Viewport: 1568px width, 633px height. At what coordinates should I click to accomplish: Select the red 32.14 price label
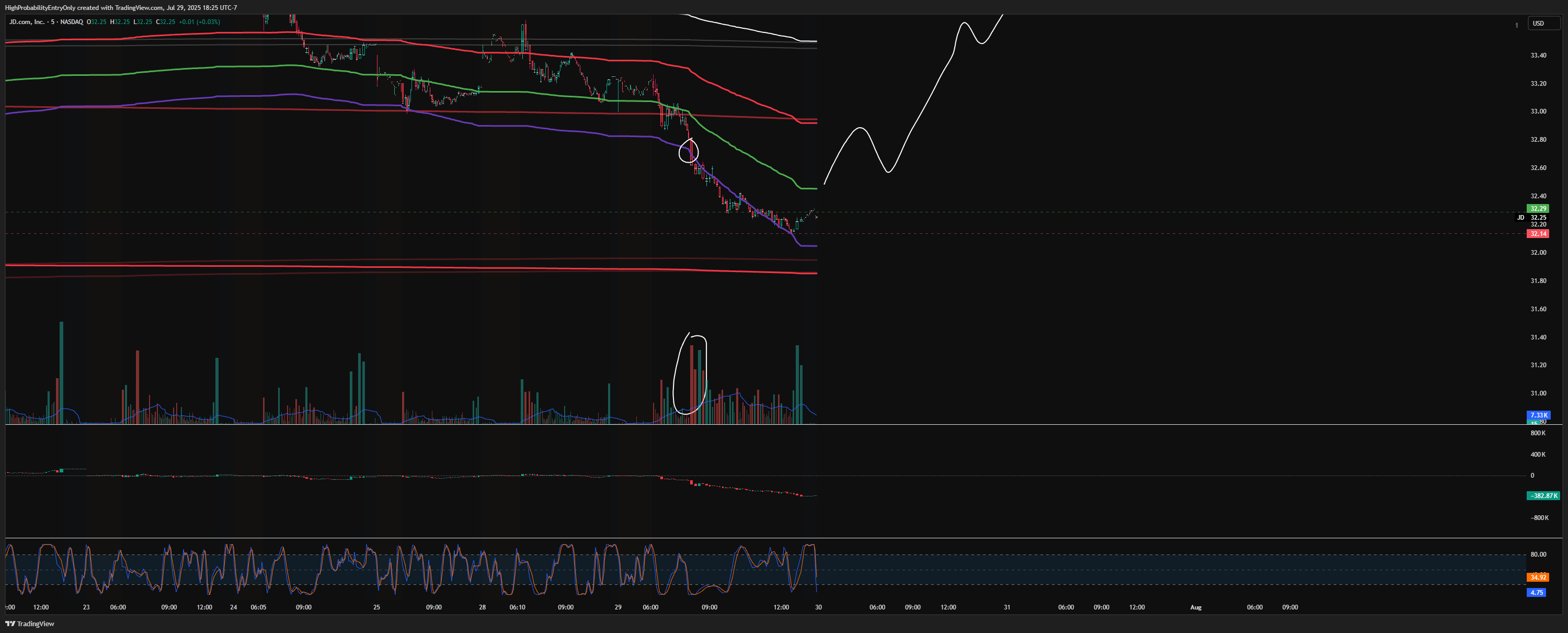[x=1538, y=233]
